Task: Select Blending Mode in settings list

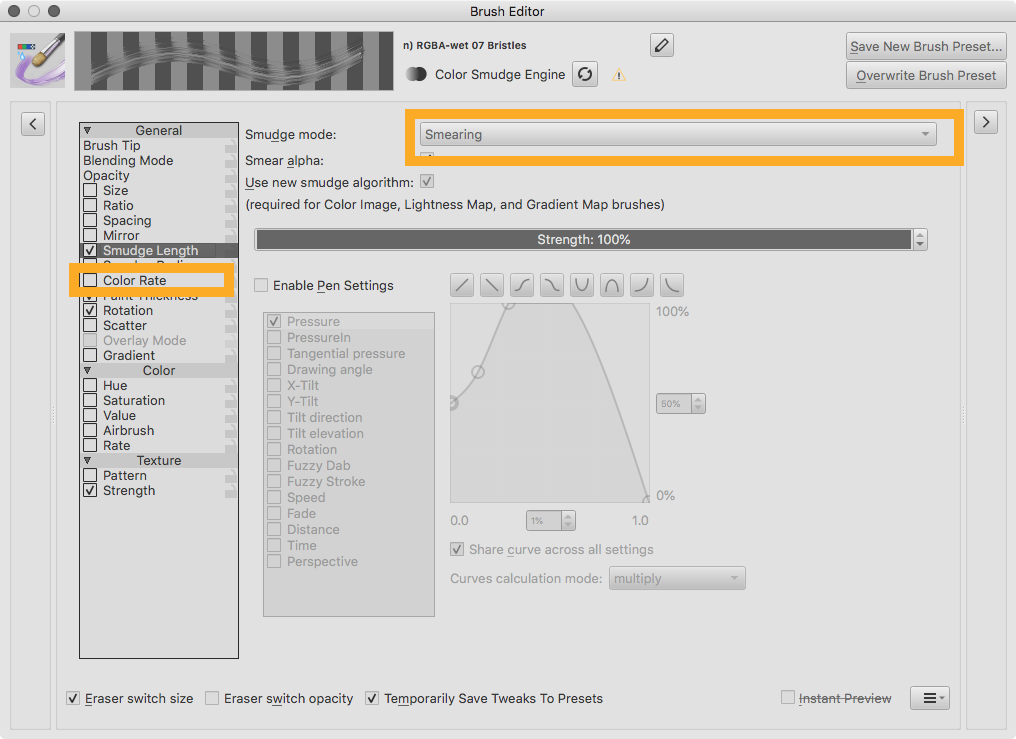Action: pos(128,160)
